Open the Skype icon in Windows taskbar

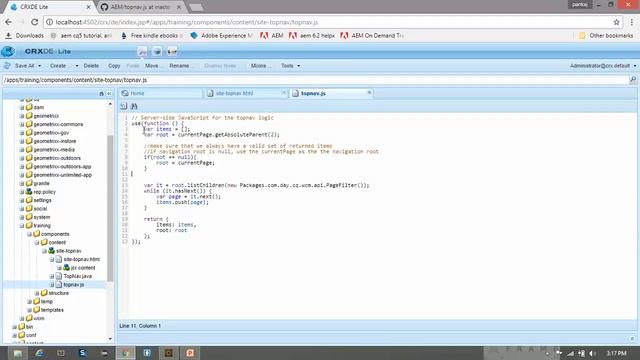(82, 353)
